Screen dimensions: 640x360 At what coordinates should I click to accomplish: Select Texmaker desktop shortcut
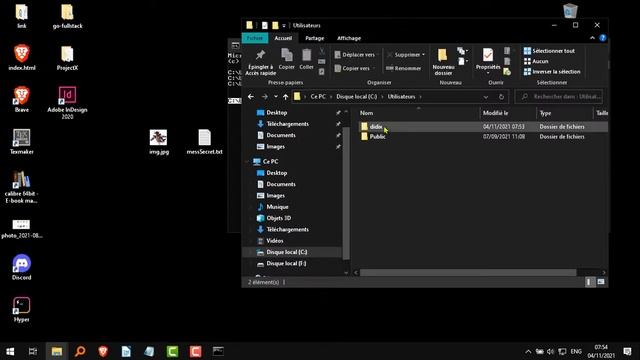[x=22, y=142]
